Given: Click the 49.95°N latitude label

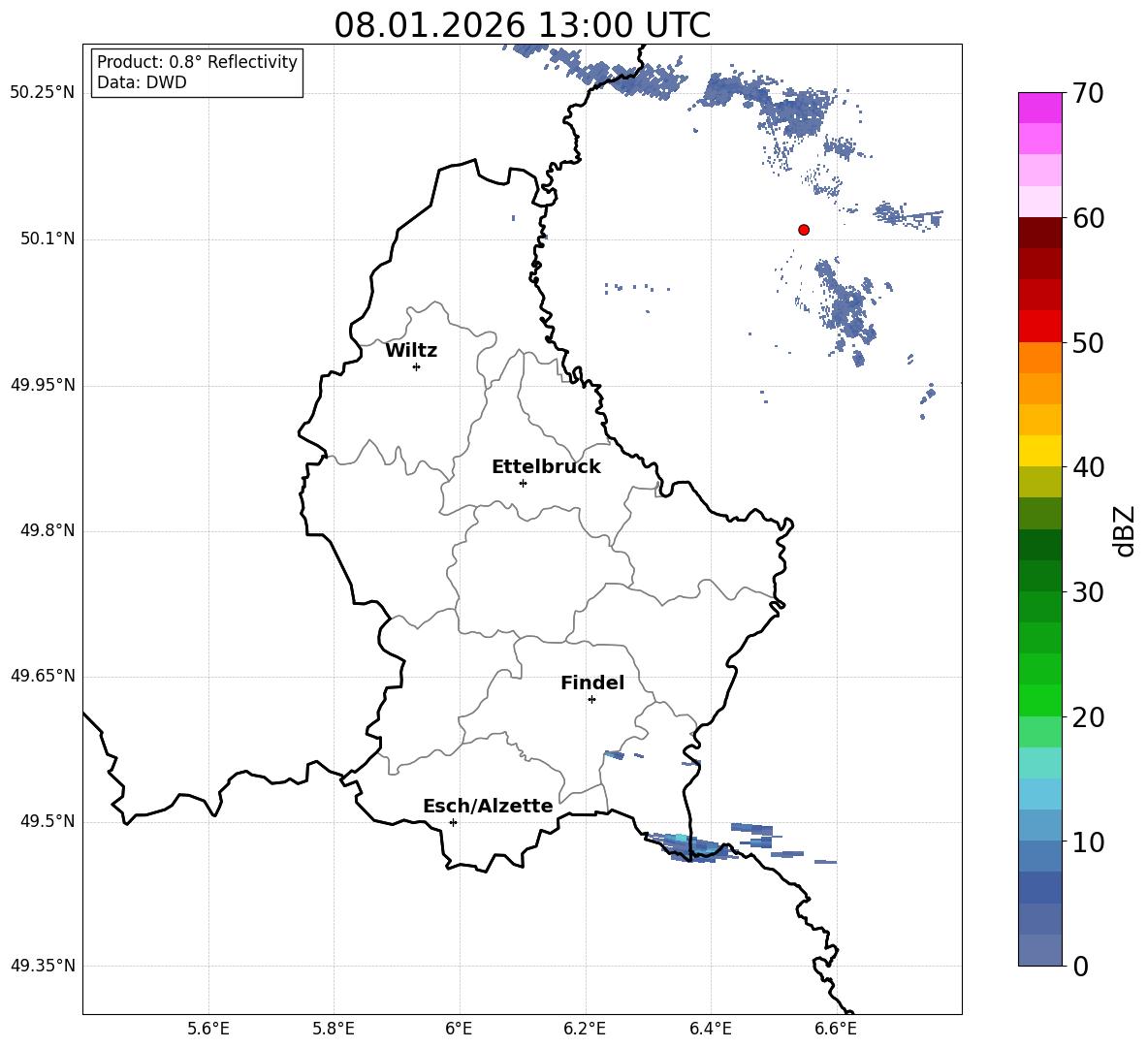Looking at the screenshot, I should point(43,385).
